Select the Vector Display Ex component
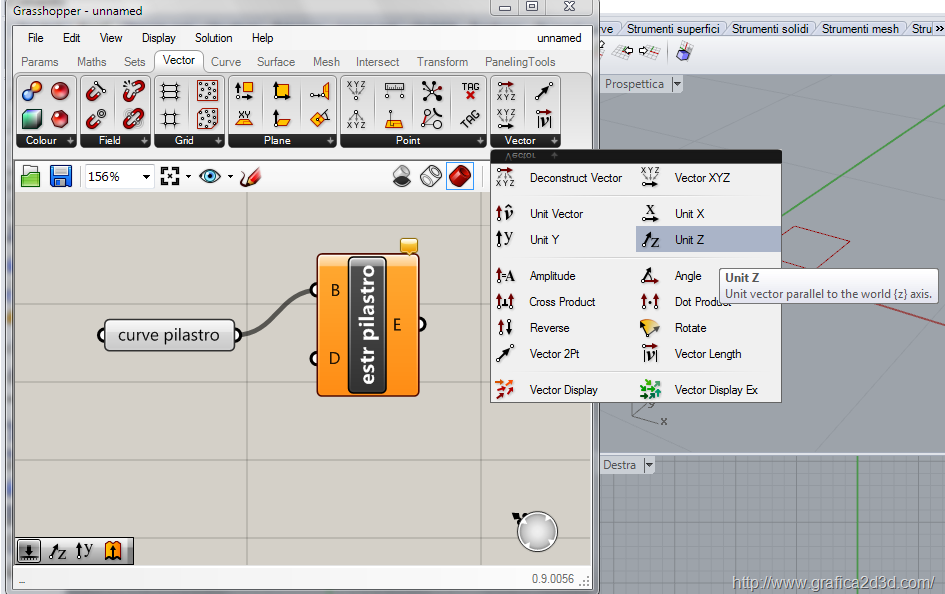 click(715, 390)
